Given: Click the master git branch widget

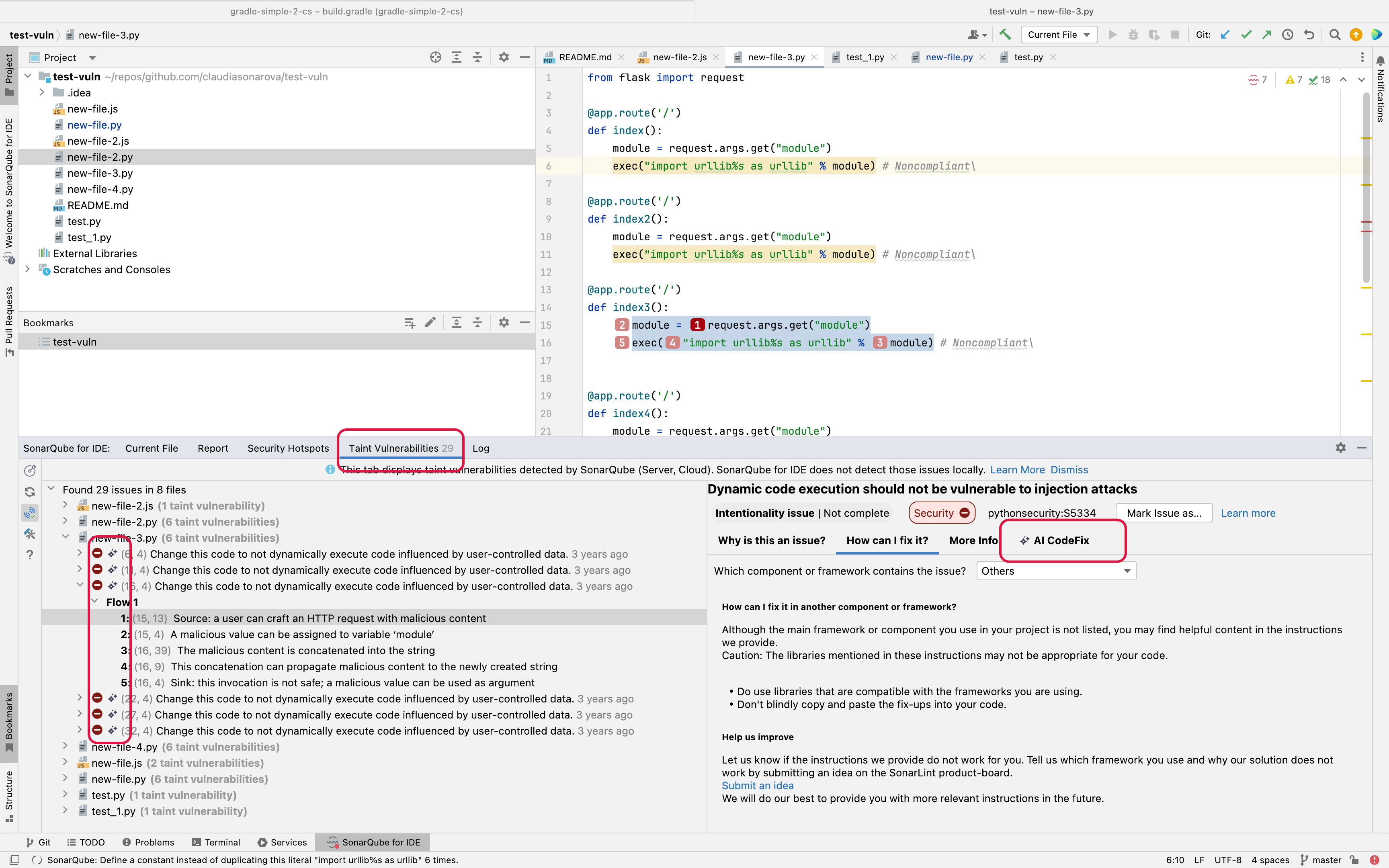Looking at the screenshot, I should click(x=1321, y=860).
